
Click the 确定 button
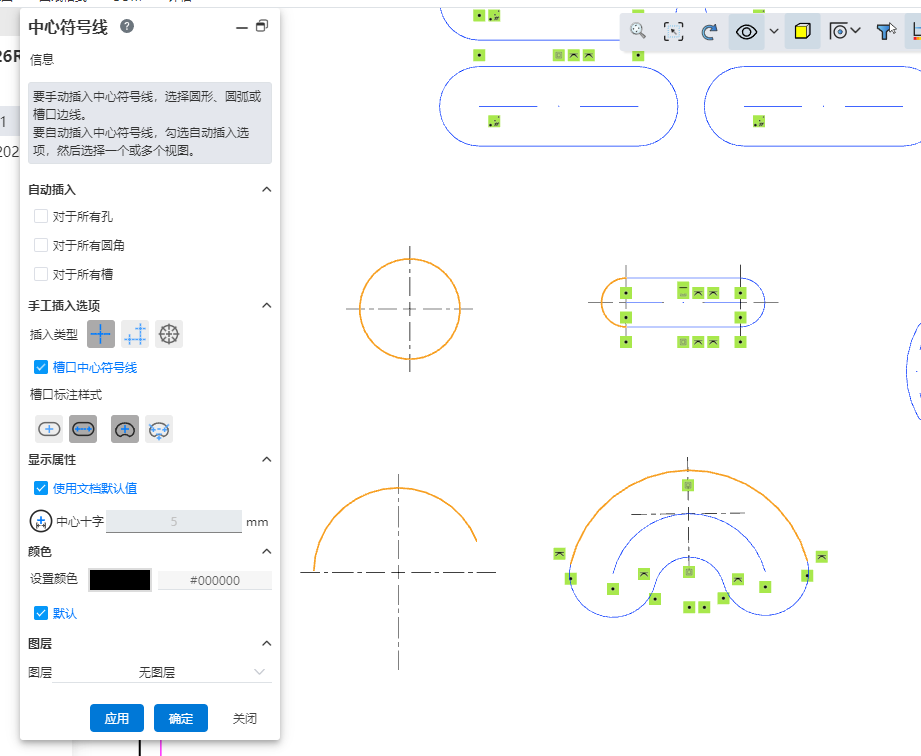click(181, 718)
